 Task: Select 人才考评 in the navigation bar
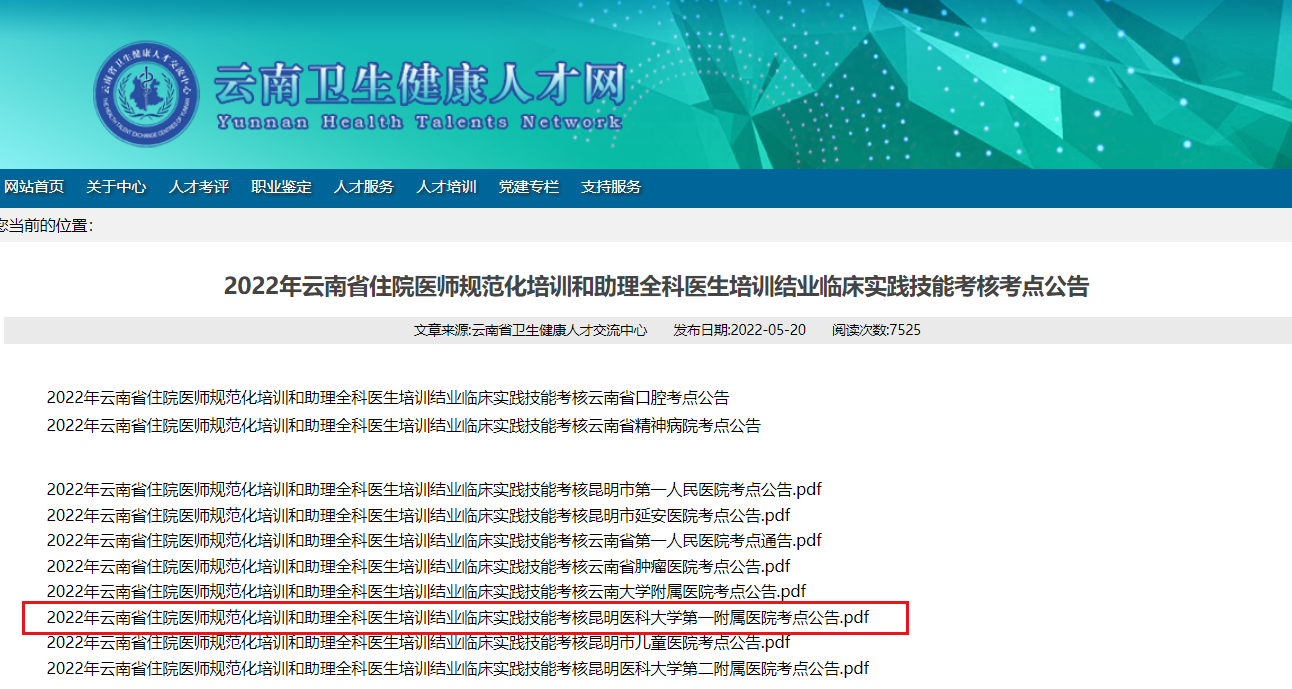(x=199, y=187)
